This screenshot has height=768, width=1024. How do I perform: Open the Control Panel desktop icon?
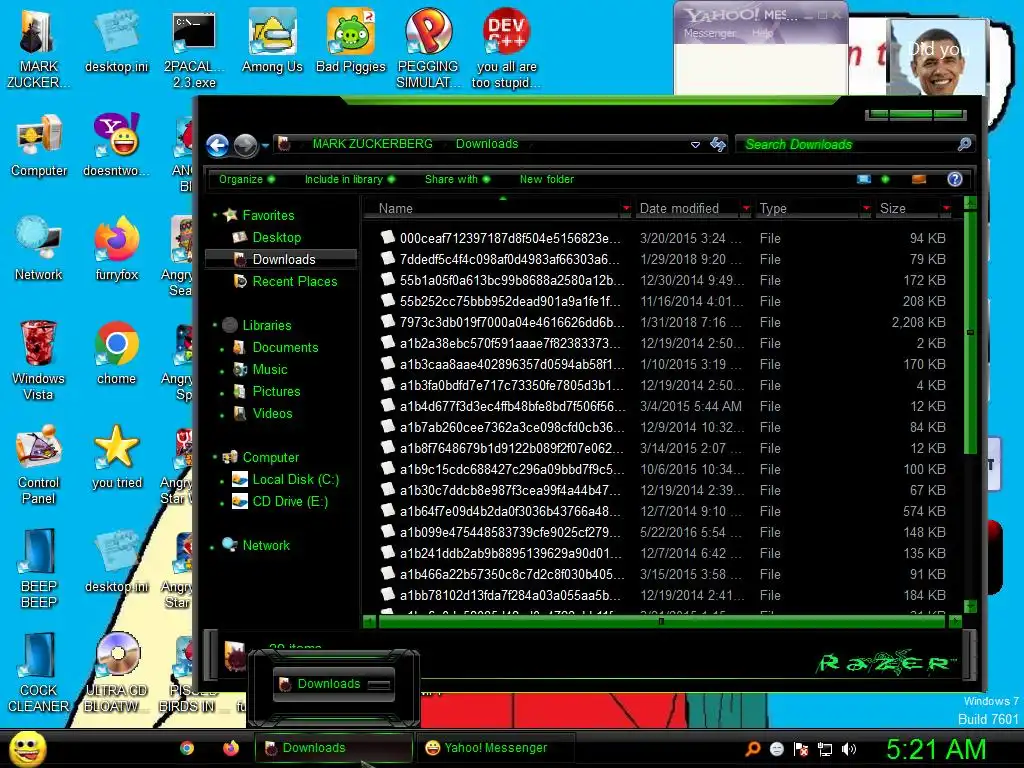[39, 465]
